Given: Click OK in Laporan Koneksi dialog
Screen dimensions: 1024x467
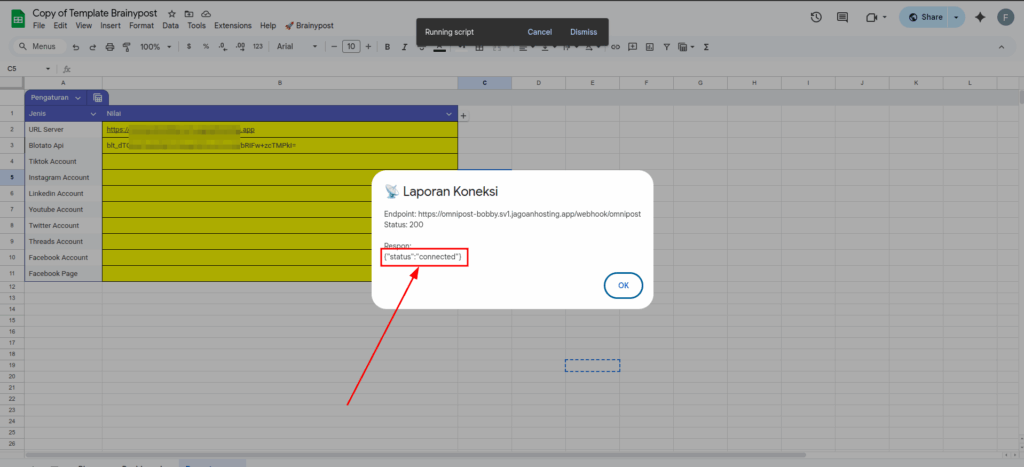Looking at the screenshot, I should tap(623, 285).
